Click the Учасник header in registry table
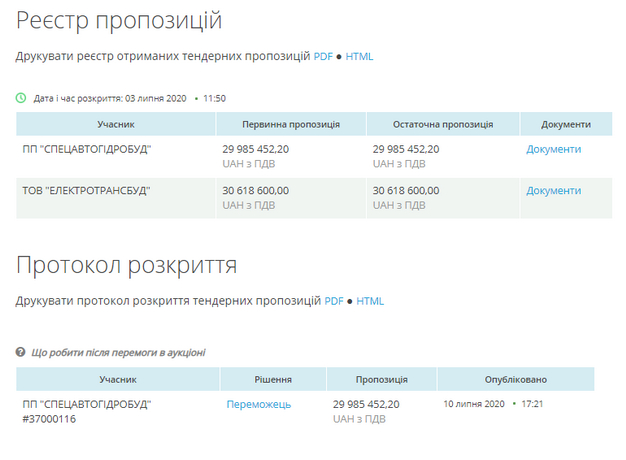Screen dimensions: 626x460 [x=116, y=125]
